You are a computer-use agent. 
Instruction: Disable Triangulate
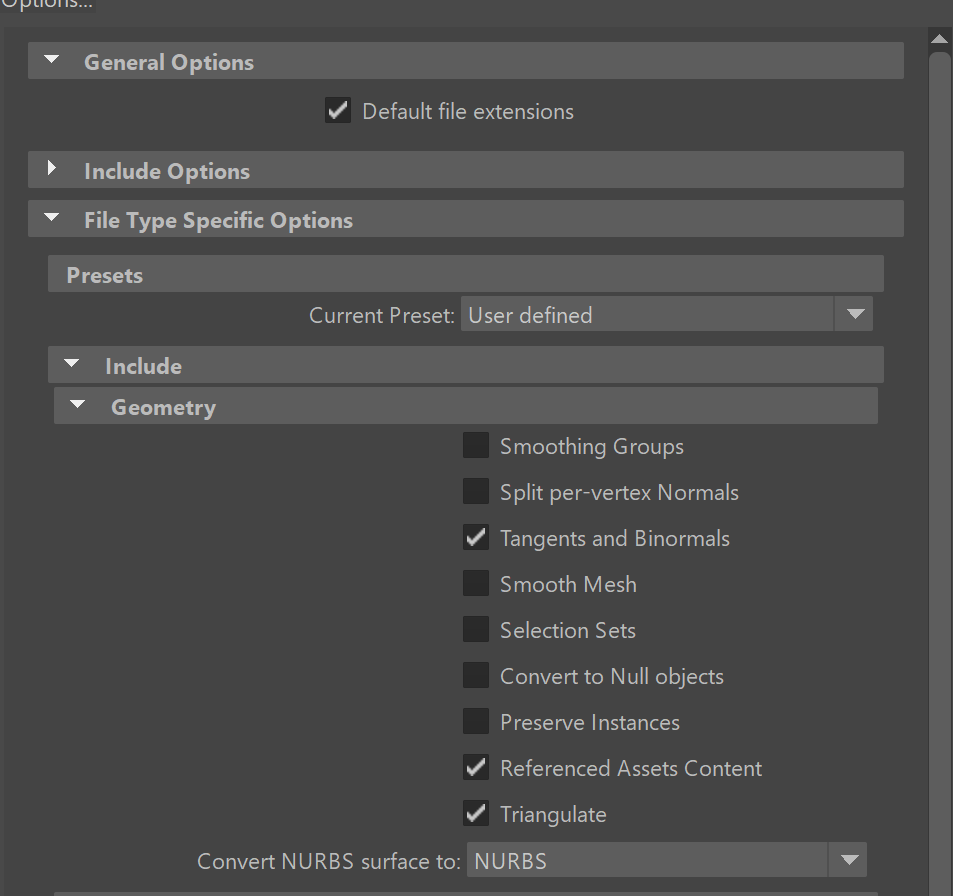click(476, 813)
